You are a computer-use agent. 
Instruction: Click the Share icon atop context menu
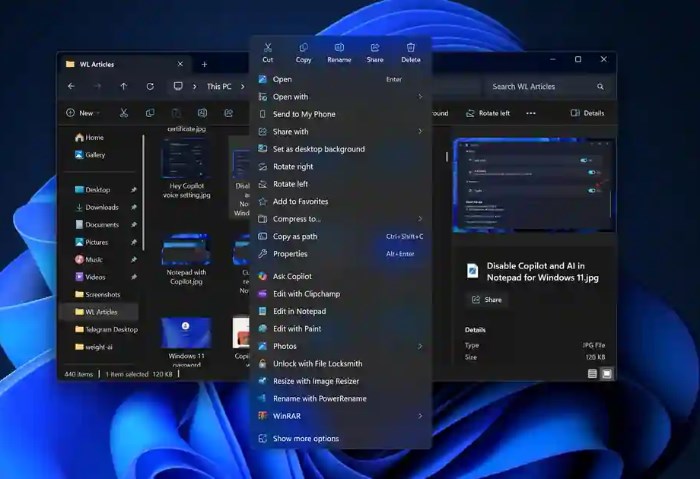(x=375, y=52)
